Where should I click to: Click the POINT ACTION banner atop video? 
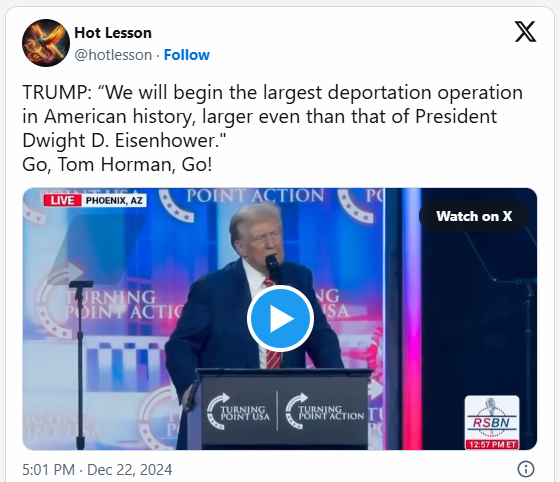(x=255, y=196)
